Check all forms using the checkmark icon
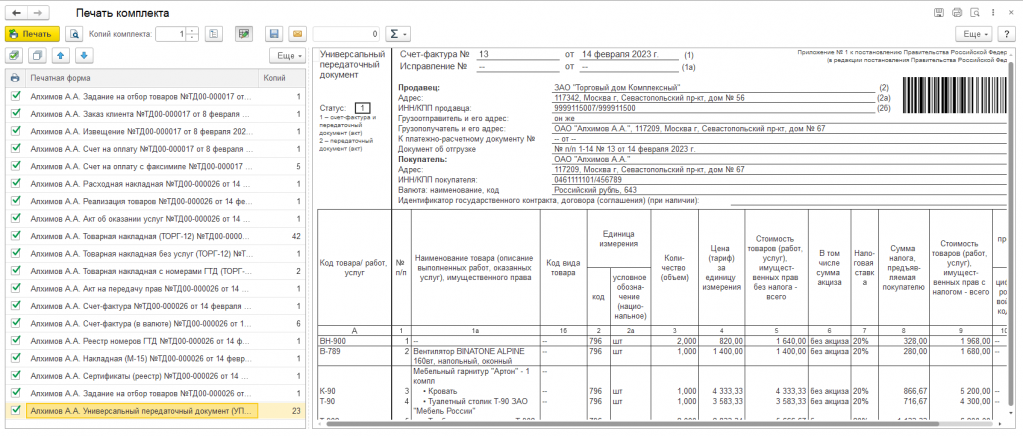1023x436 pixels. point(15,55)
